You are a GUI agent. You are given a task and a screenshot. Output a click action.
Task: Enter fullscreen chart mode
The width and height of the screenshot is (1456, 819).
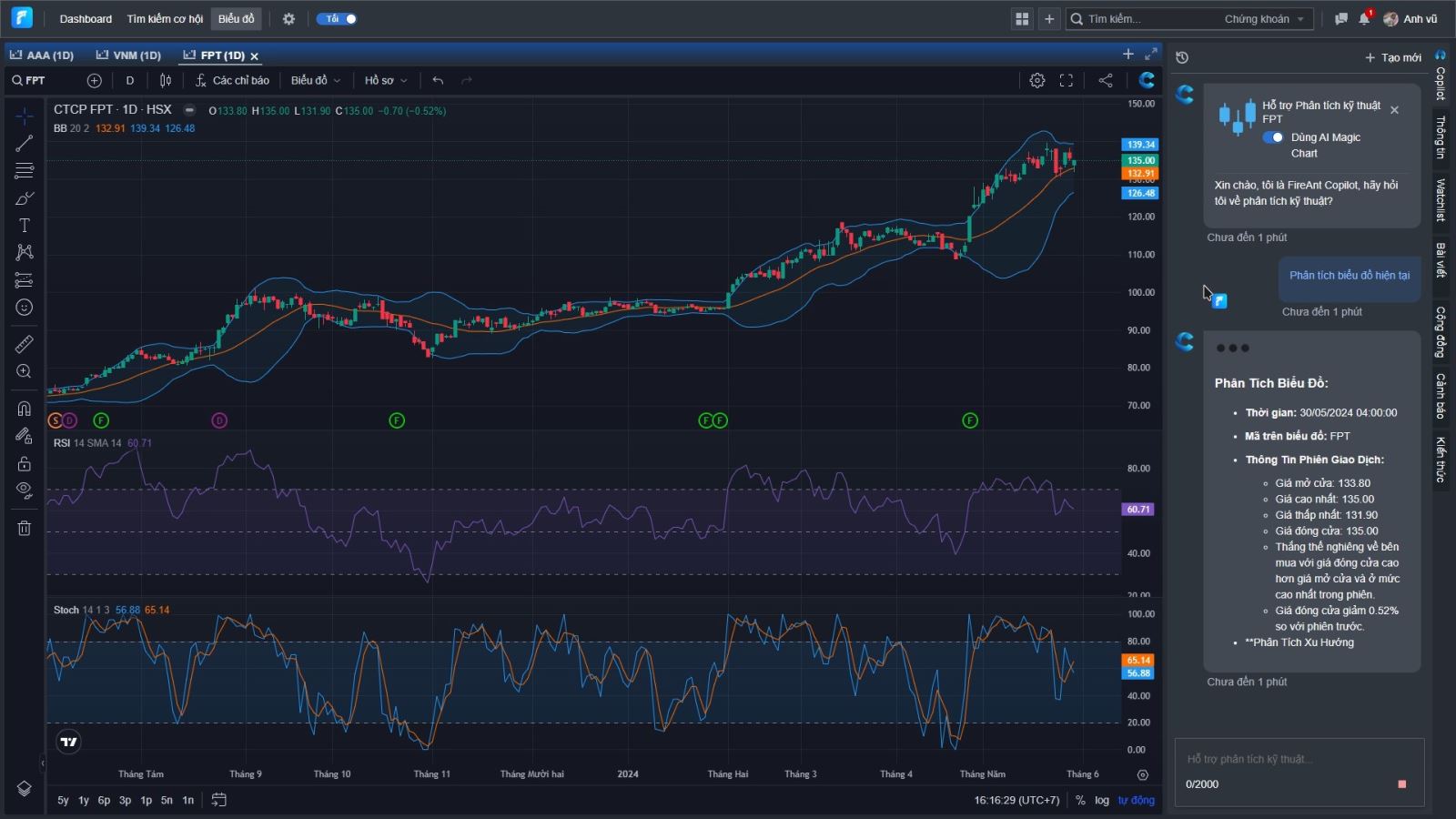tap(1066, 80)
